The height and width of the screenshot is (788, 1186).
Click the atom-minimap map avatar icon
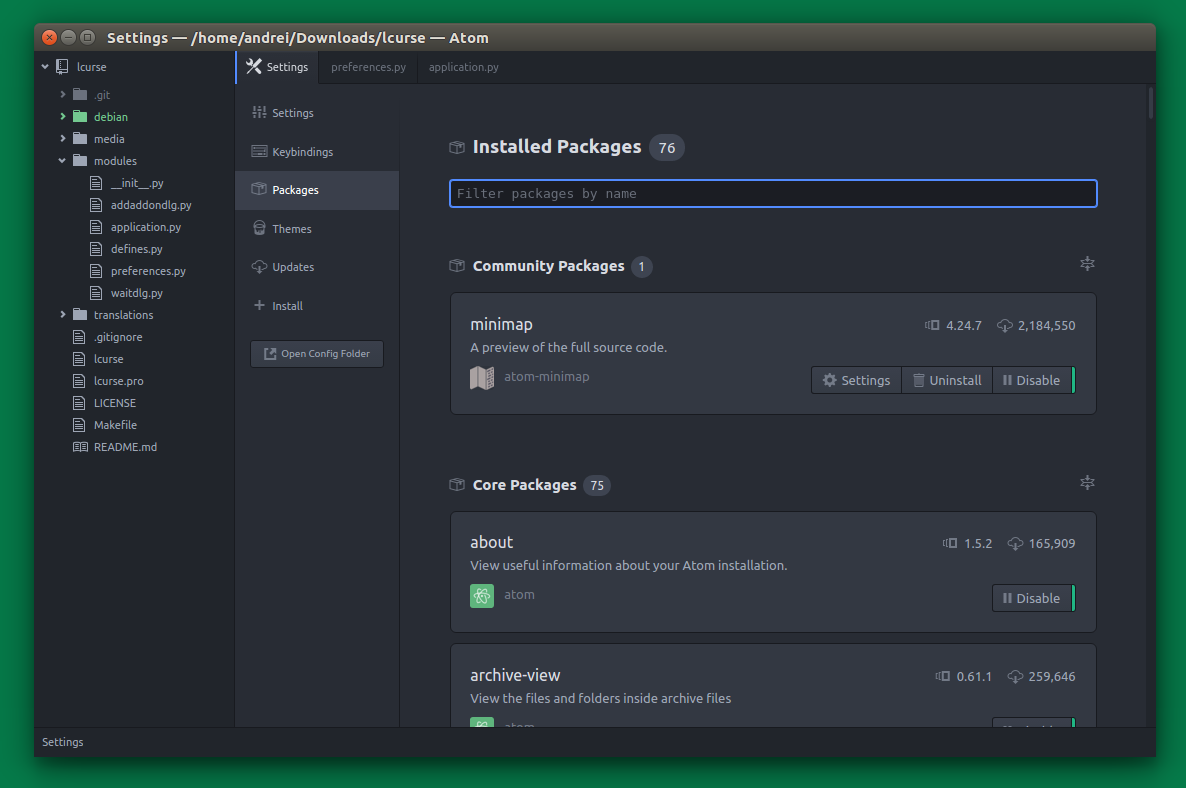click(482, 377)
